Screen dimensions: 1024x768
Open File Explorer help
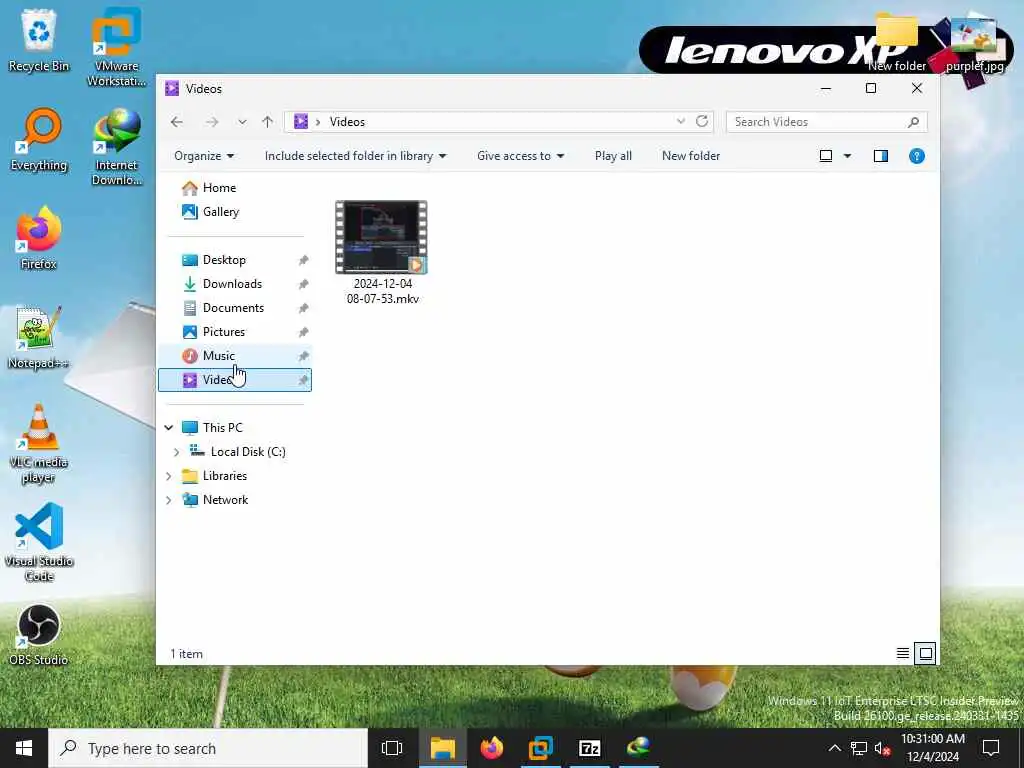pos(916,156)
